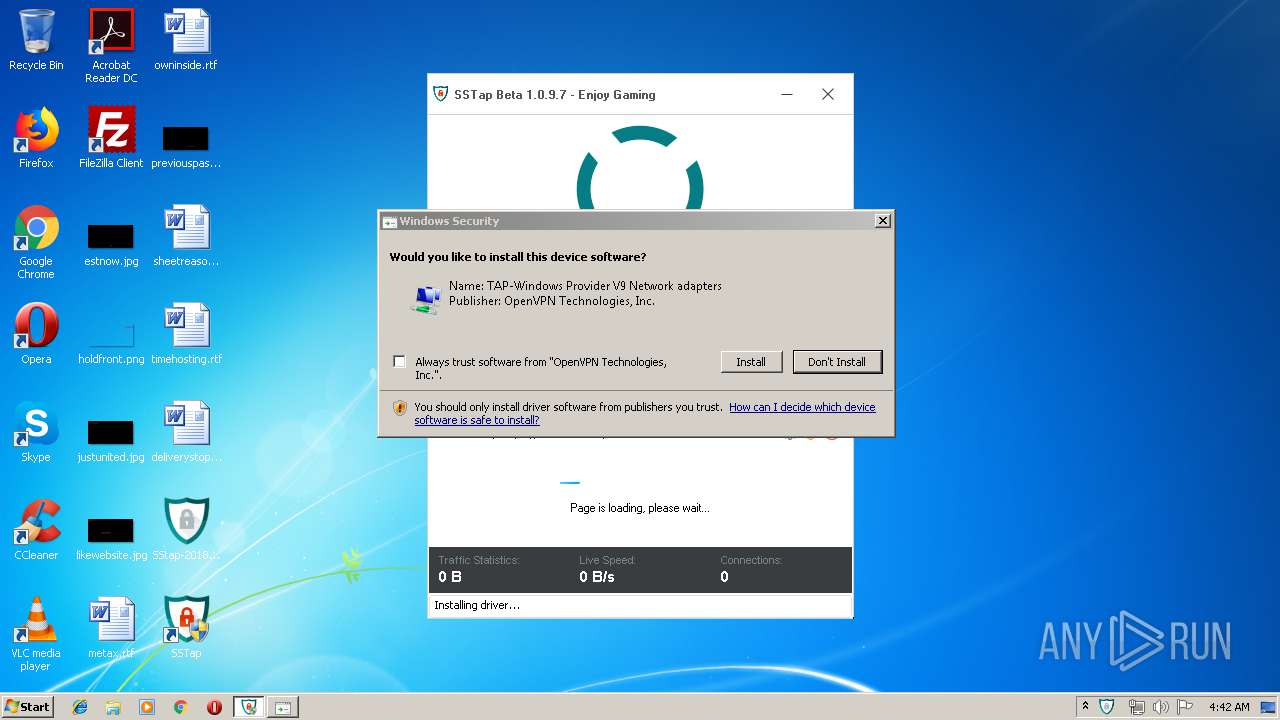Open Opera from the taskbar
Image resolution: width=1280 pixels, height=720 pixels.
click(x=214, y=707)
